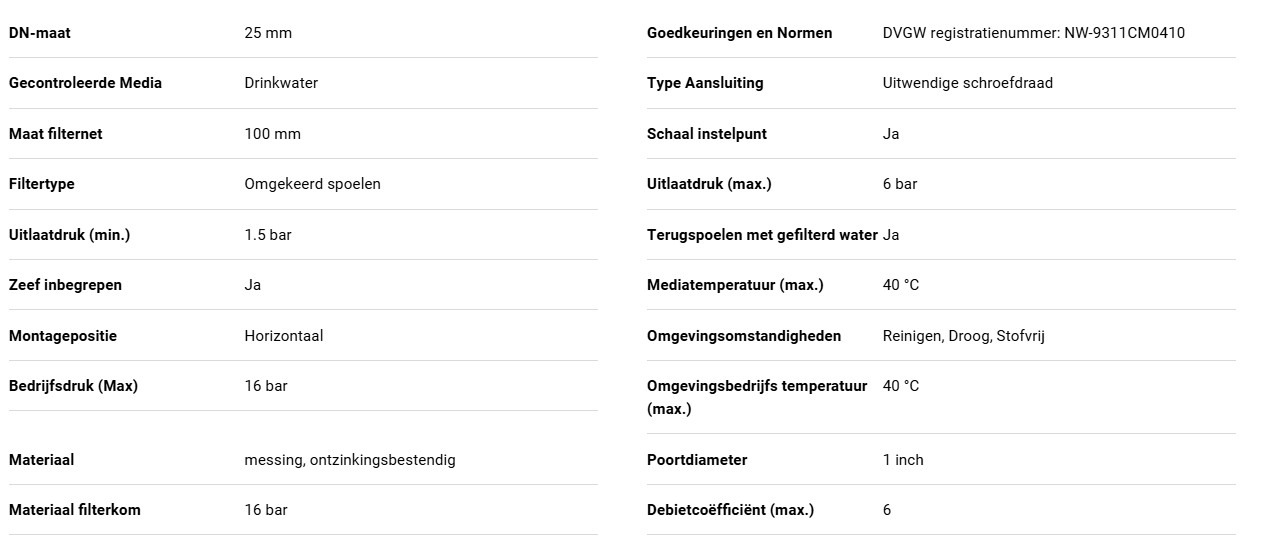Click the Uitwendige schroefdraad value
Image resolution: width=1266 pixels, height=549 pixels.
pos(968,83)
